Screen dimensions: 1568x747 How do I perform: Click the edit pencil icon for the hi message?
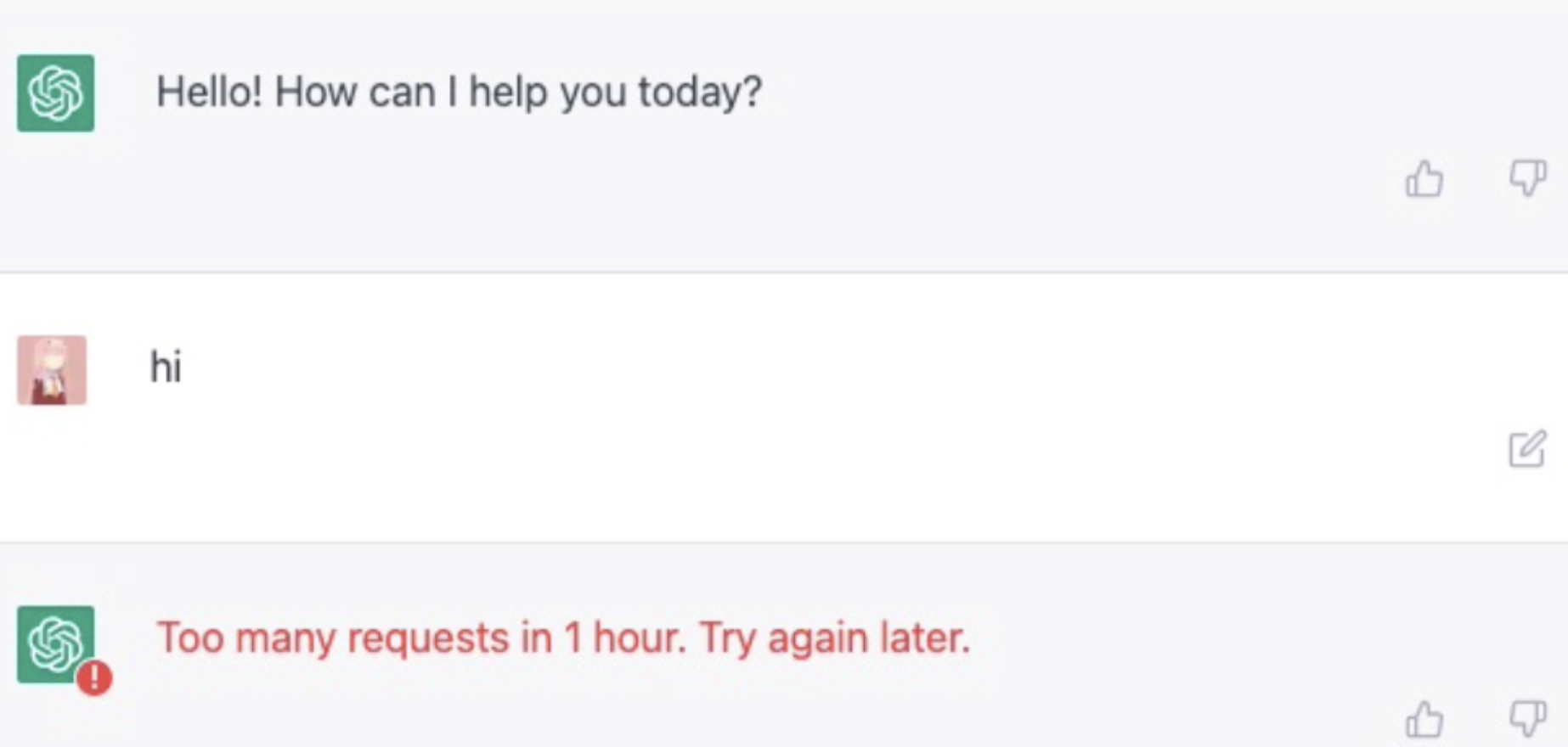click(1527, 449)
